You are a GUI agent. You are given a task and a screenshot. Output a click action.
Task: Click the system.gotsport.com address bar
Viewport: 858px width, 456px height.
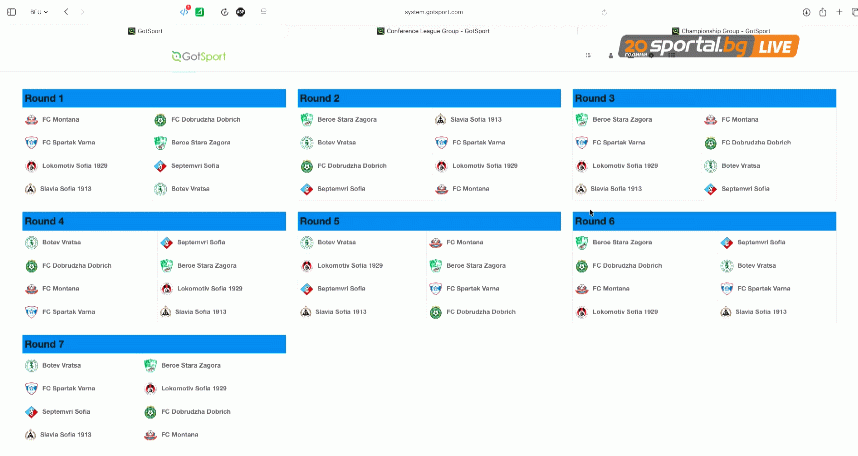coord(430,12)
